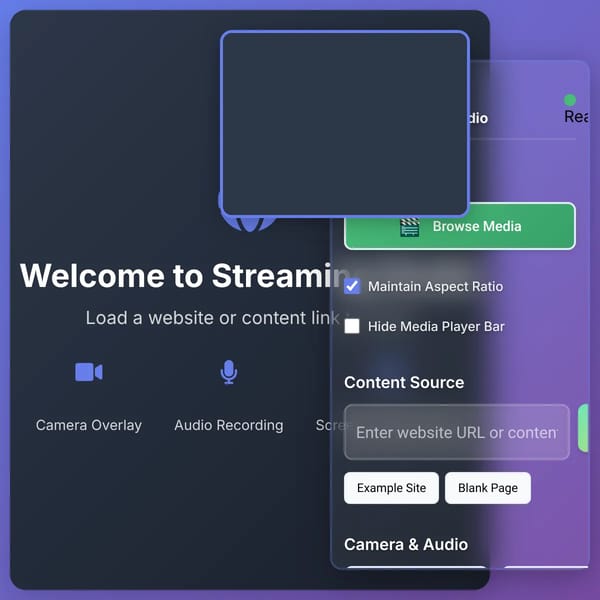Click the Content Source heading
The image size is (600, 600).
pos(404,382)
